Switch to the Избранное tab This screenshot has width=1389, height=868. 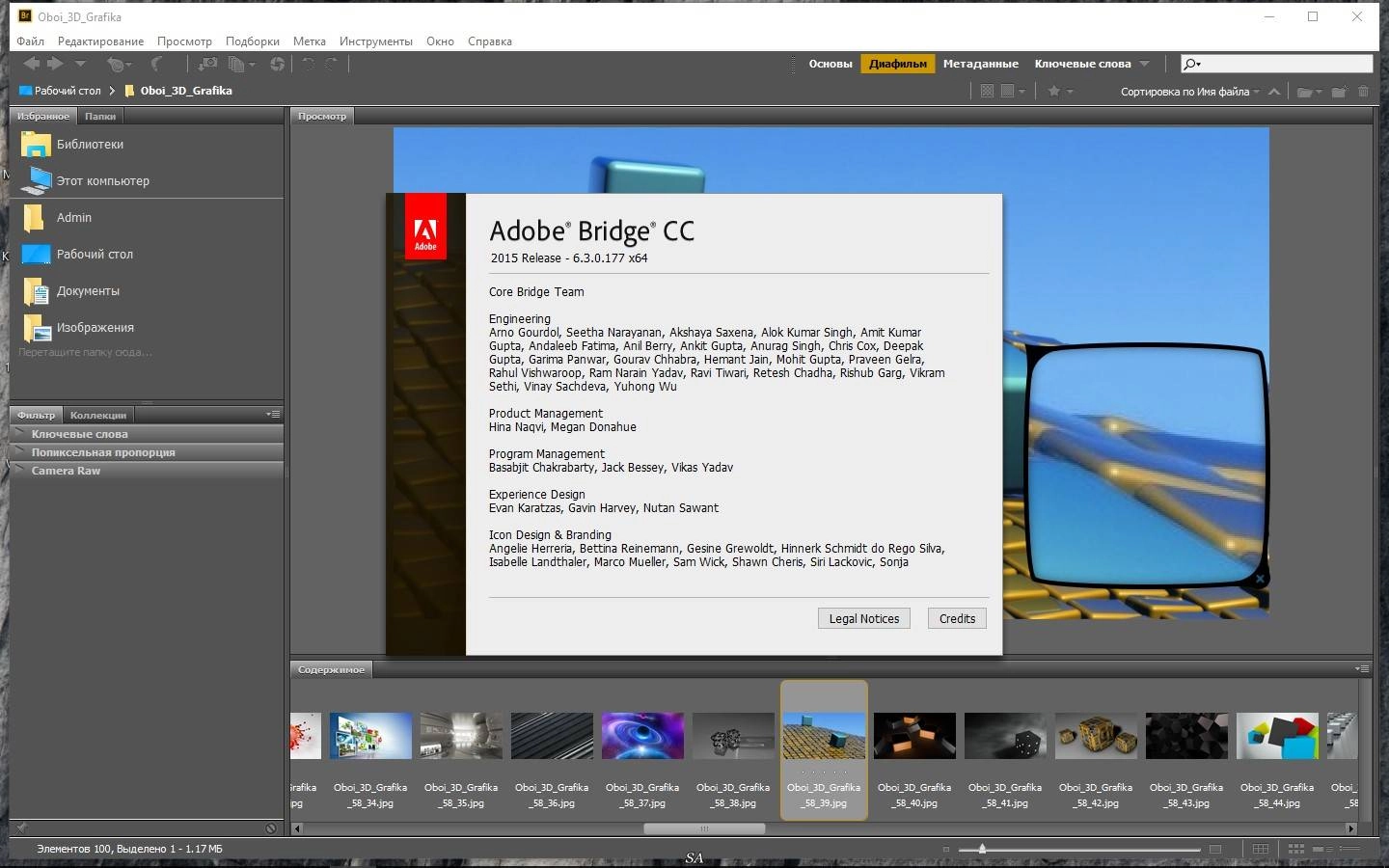(x=43, y=116)
